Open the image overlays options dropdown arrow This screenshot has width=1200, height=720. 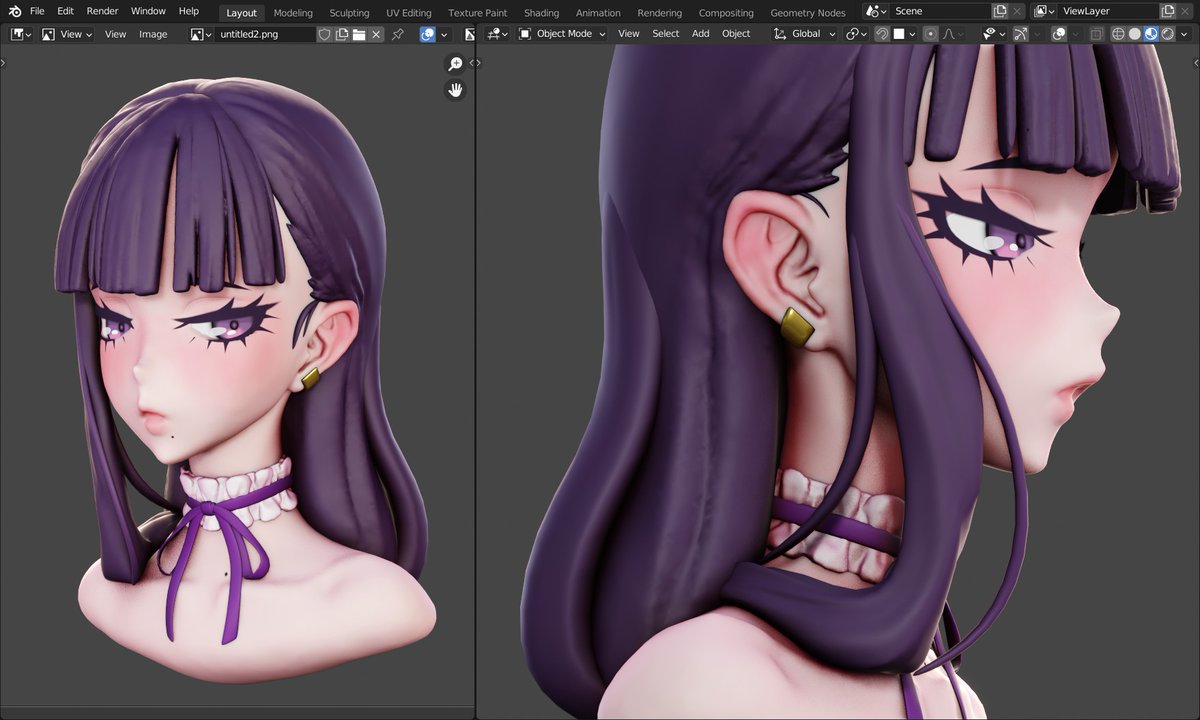[445, 34]
